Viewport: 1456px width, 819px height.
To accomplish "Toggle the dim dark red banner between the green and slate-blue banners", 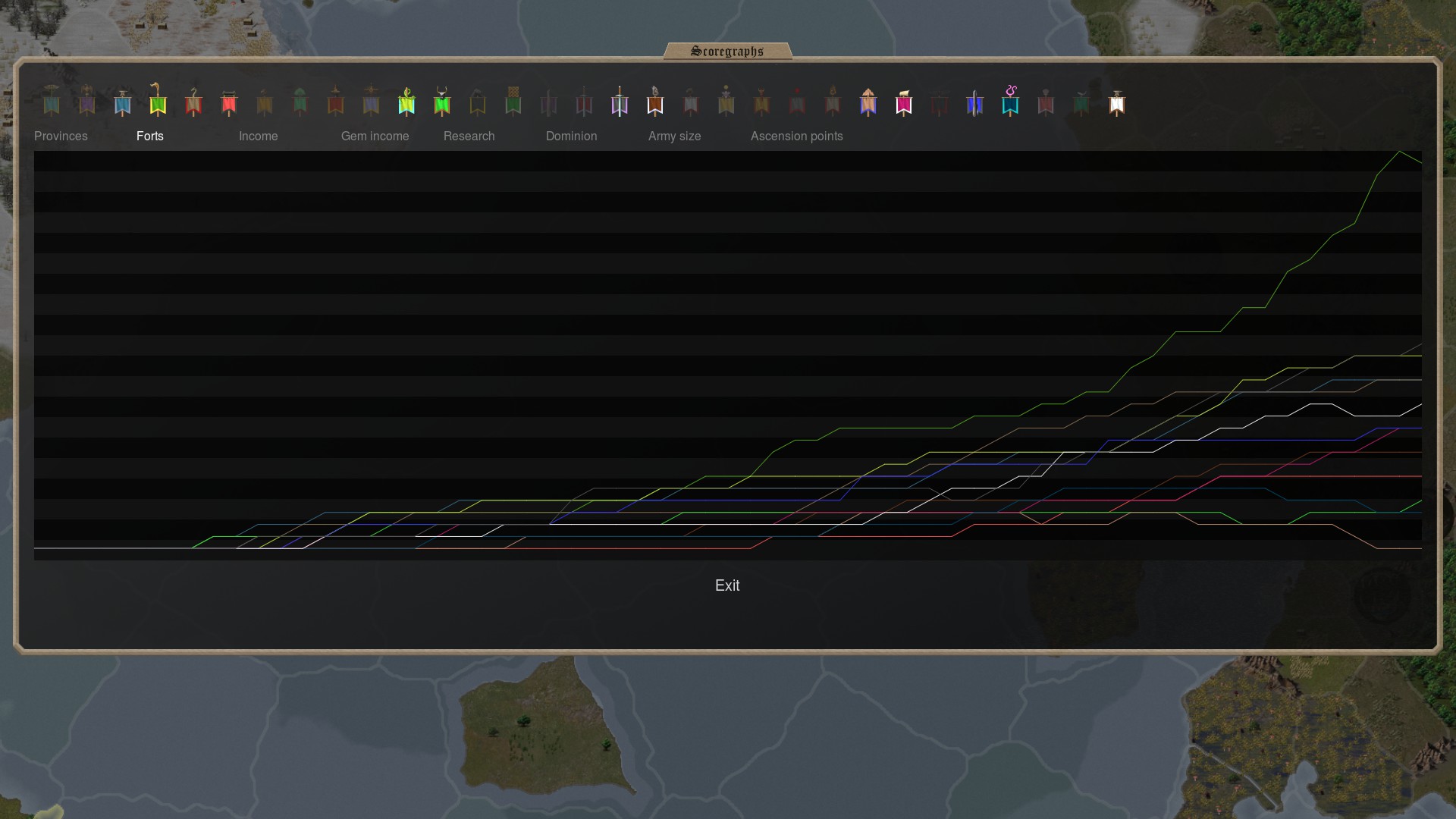I will (x=336, y=100).
